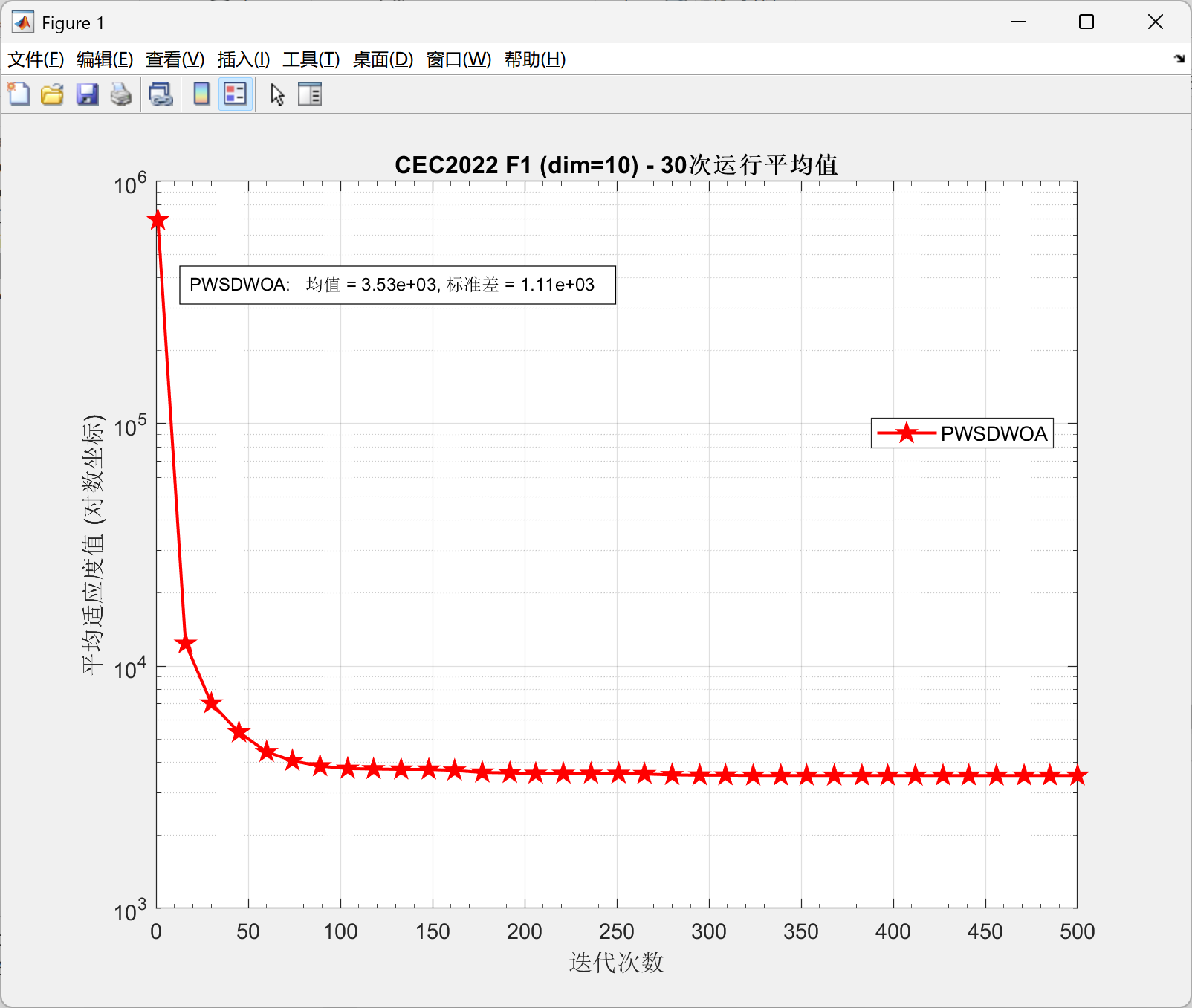The image size is (1192, 1008).
Task: Click the MATLAB logo in the title bar
Action: pyautogui.click(x=23, y=22)
